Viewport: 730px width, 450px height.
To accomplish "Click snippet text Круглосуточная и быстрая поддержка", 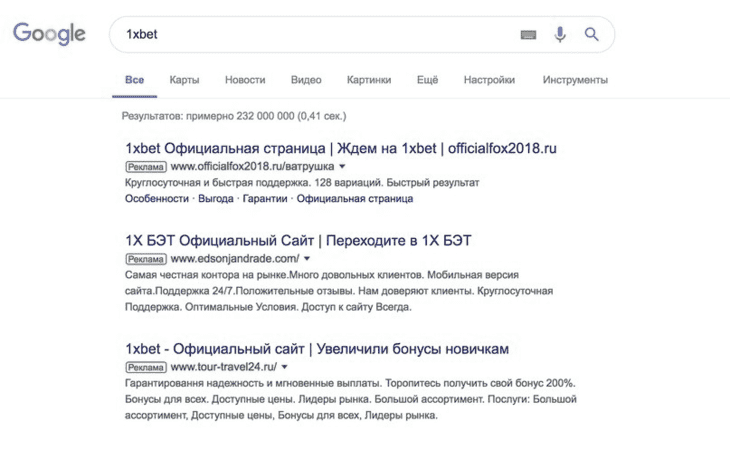I will pyautogui.click(x=216, y=182).
